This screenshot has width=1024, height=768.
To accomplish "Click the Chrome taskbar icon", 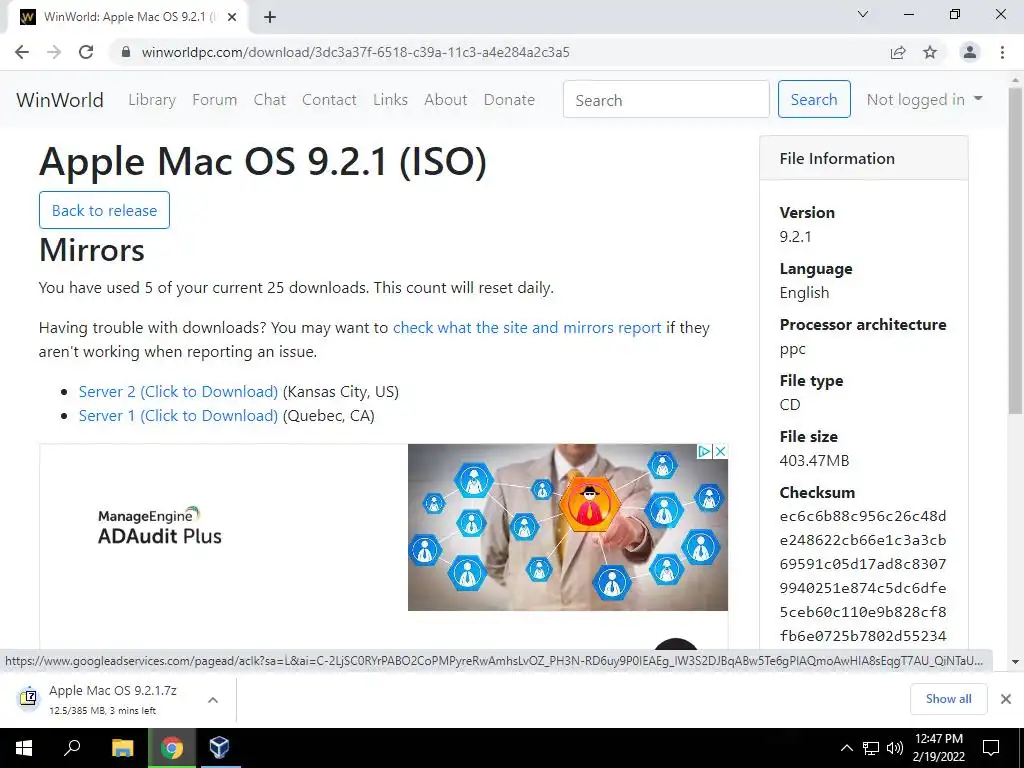I will (172, 748).
